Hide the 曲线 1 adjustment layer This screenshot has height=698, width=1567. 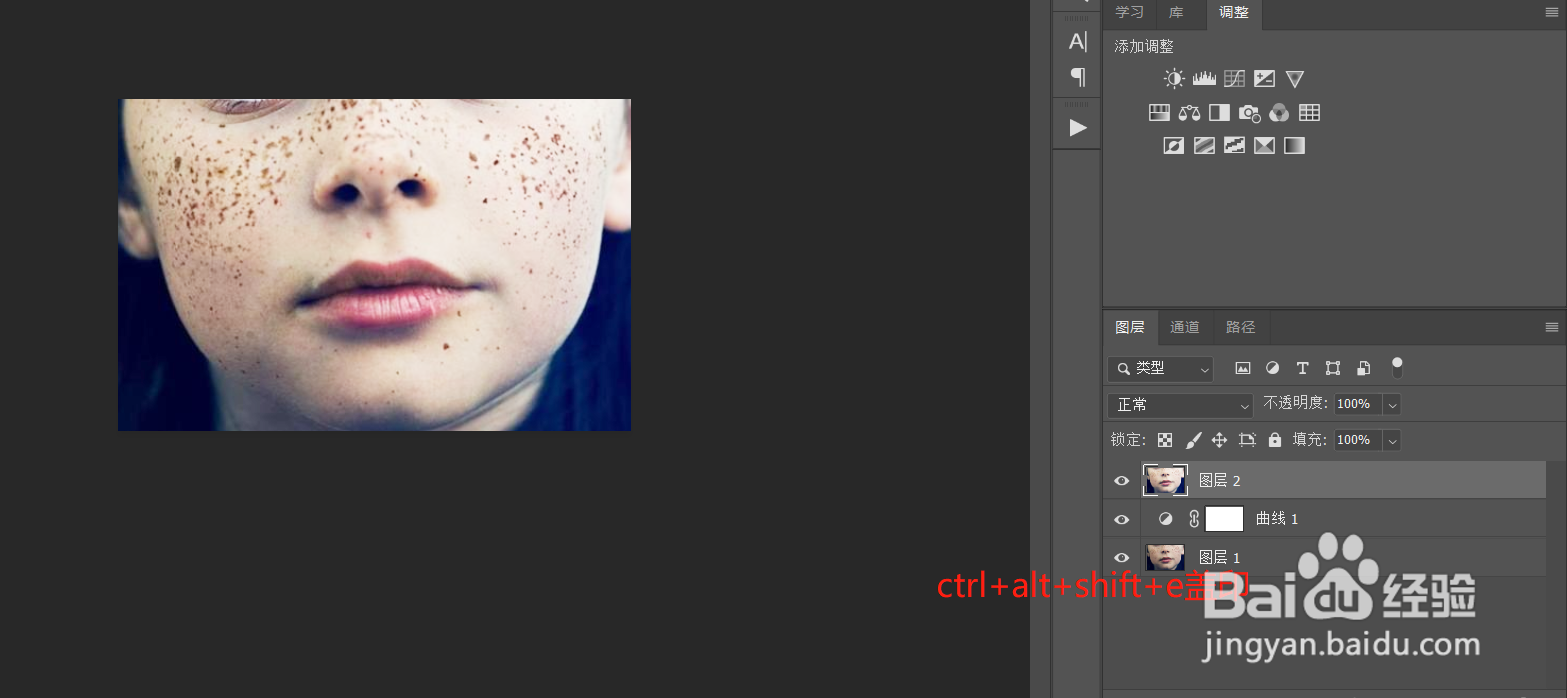pyautogui.click(x=1121, y=519)
